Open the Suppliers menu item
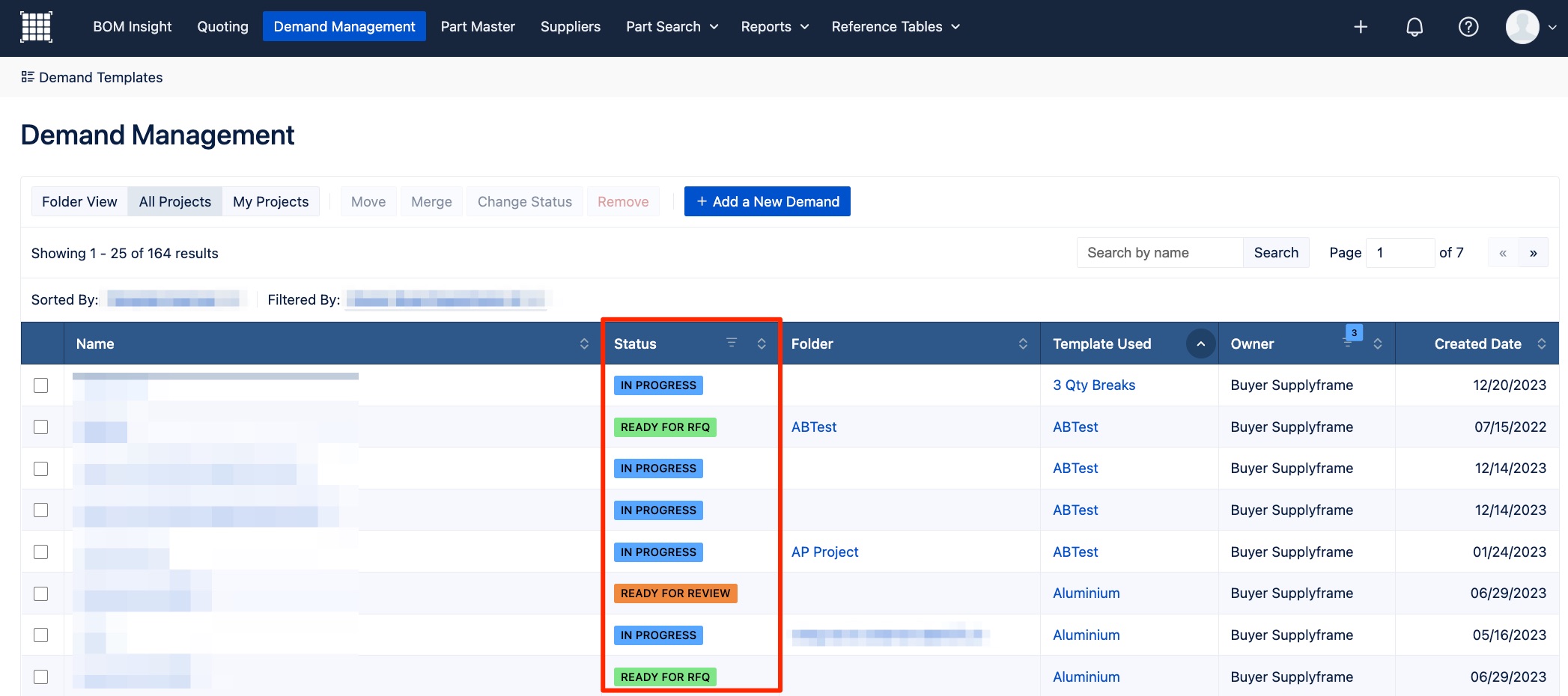This screenshot has height=696, width=1568. pos(570,27)
